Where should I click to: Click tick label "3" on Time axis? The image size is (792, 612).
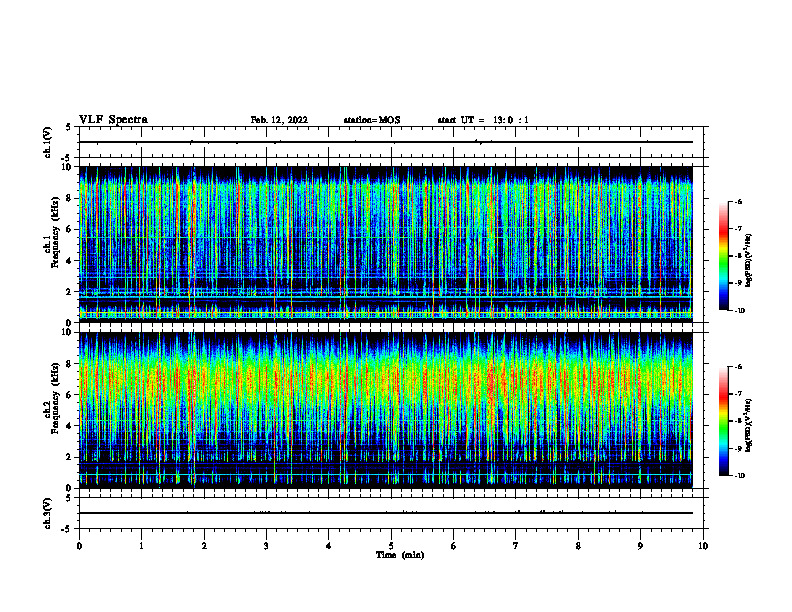click(x=266, y=546)
